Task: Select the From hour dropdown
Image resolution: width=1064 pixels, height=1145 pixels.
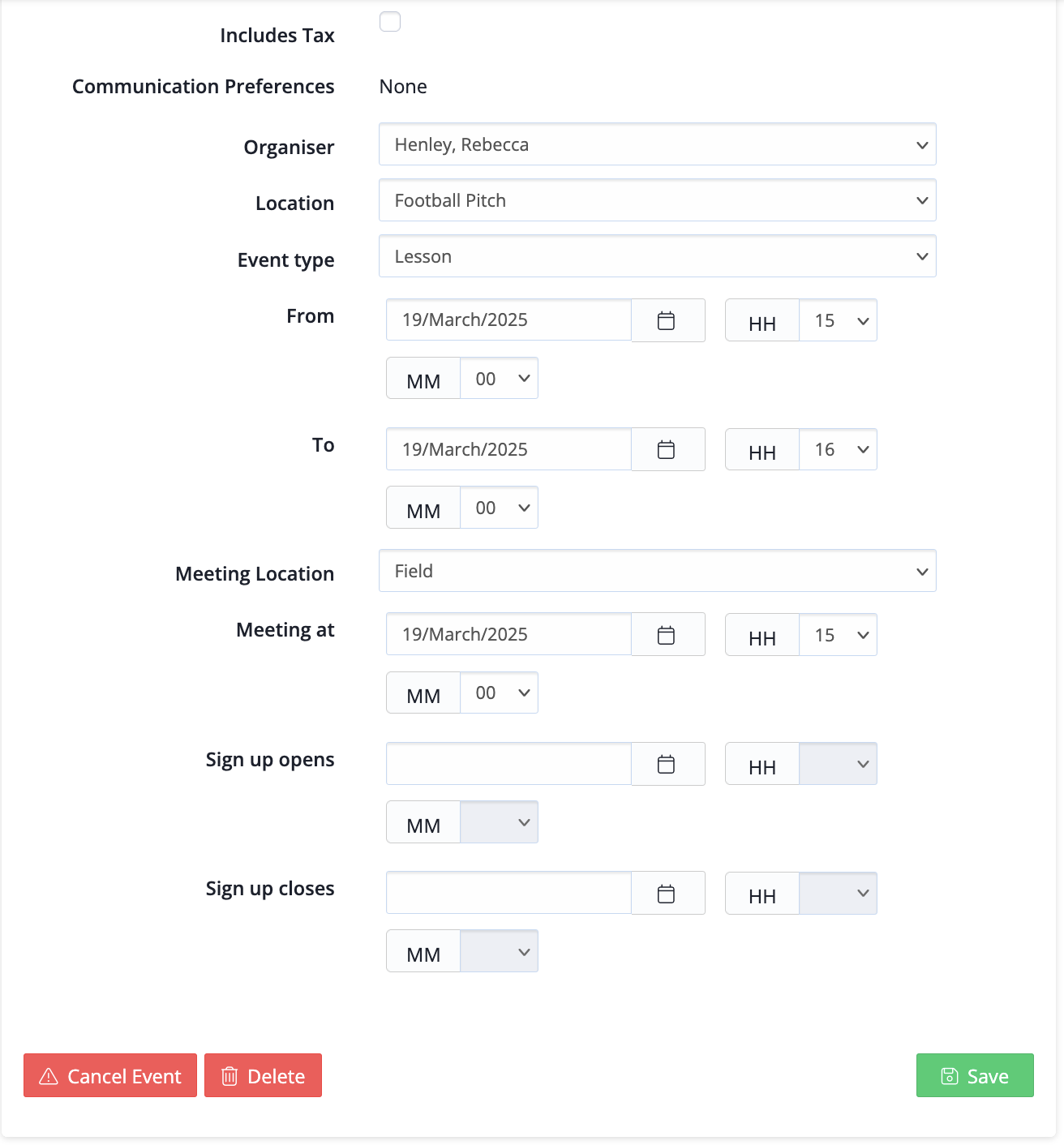Action: (838, 320)
